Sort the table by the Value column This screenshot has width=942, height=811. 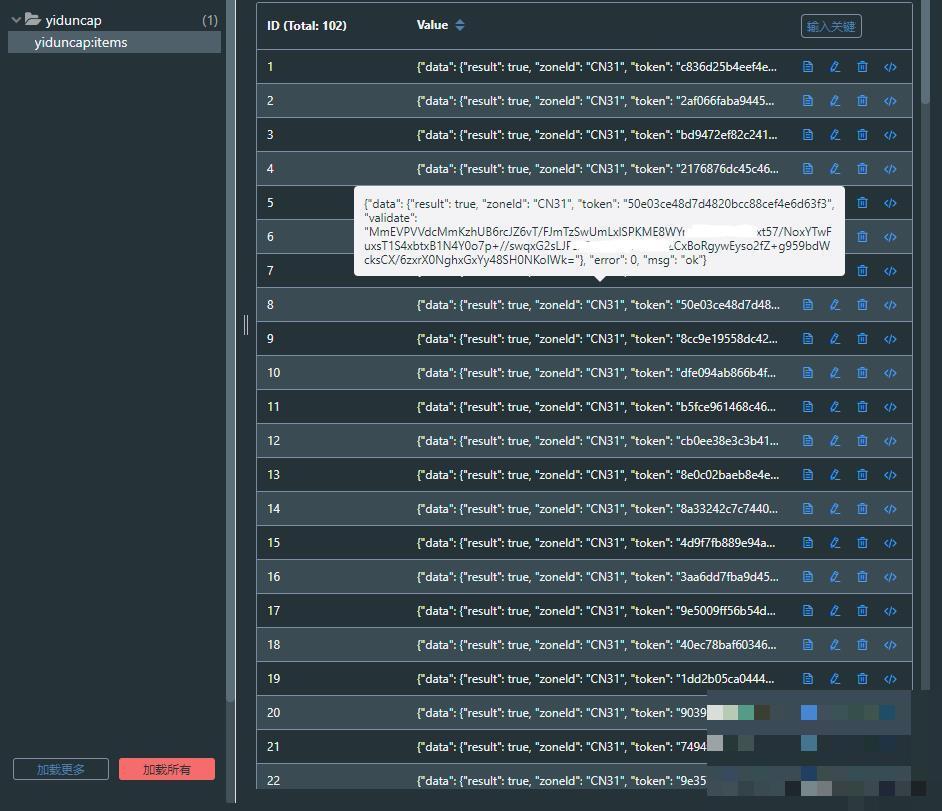click(x=459, y=25)
